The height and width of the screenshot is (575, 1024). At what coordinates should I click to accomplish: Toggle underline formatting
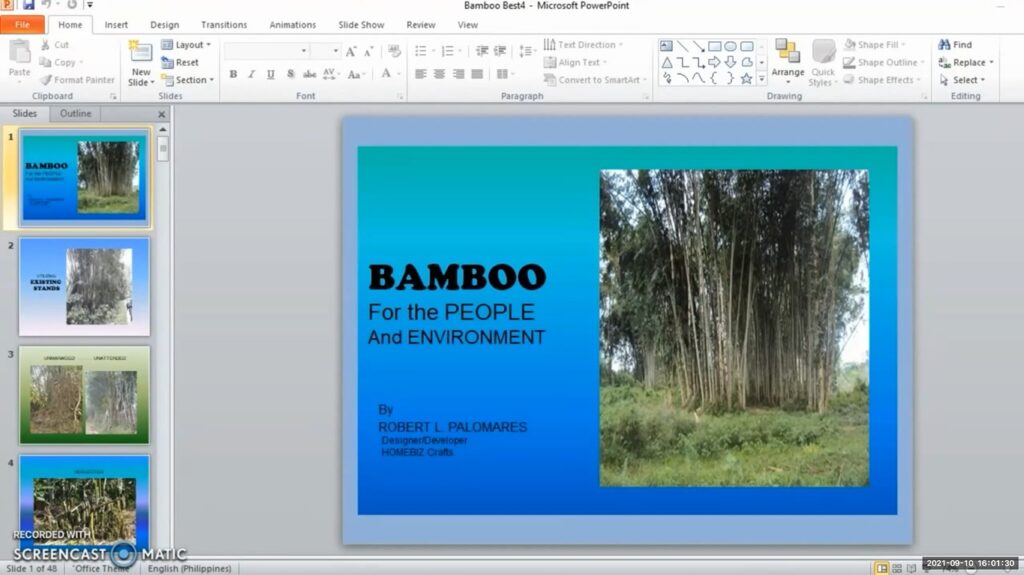click(x=270, y=74)
